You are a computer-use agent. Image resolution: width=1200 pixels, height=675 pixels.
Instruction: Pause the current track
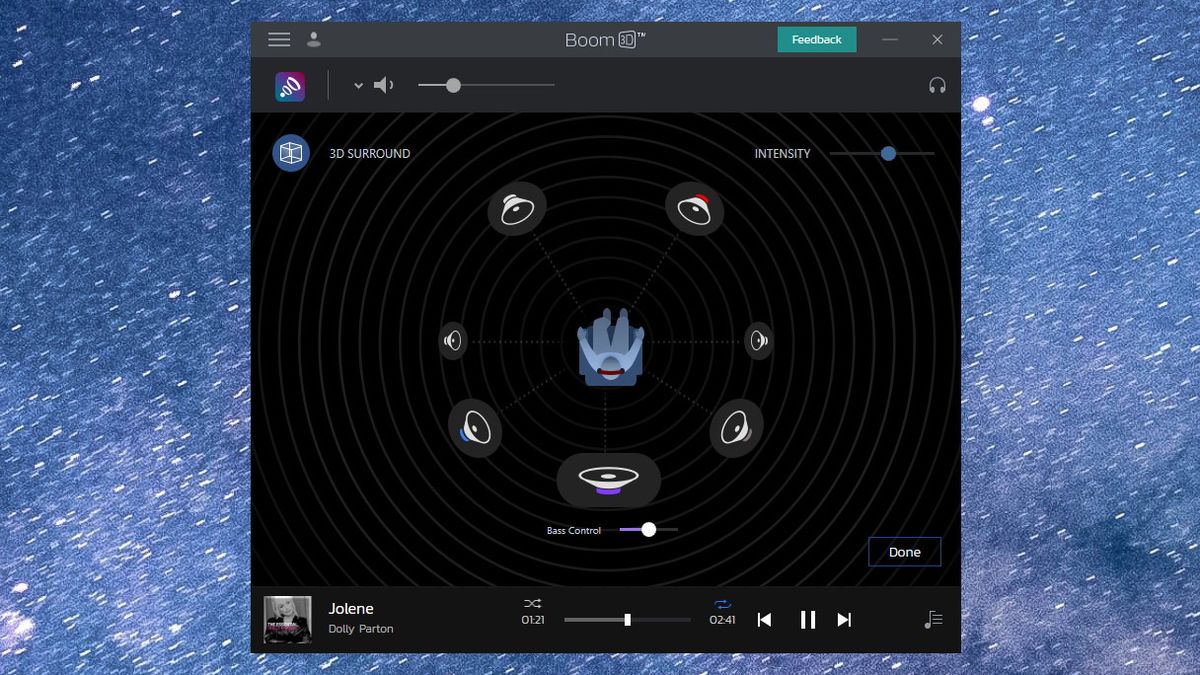coord(808,619)
